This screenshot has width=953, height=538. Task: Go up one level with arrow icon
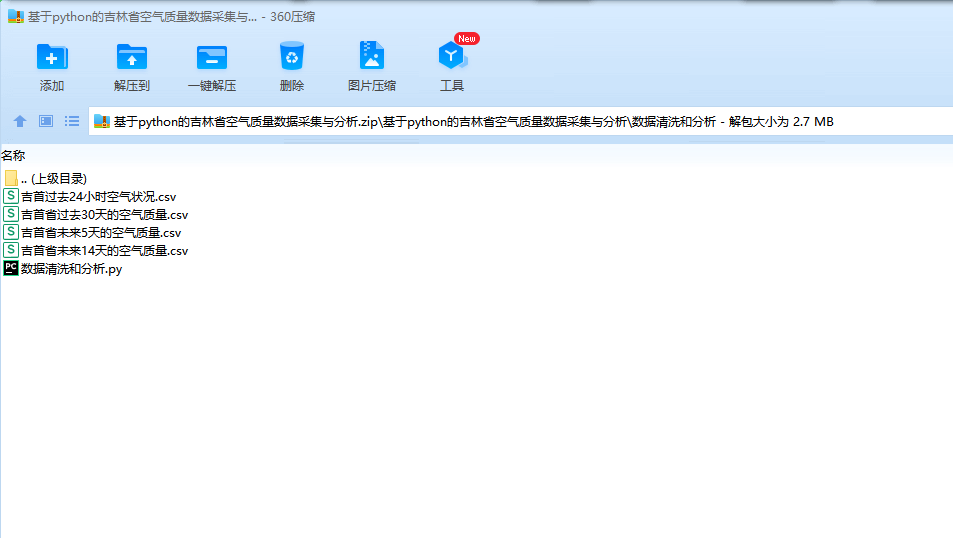click(x=20, y=121)
